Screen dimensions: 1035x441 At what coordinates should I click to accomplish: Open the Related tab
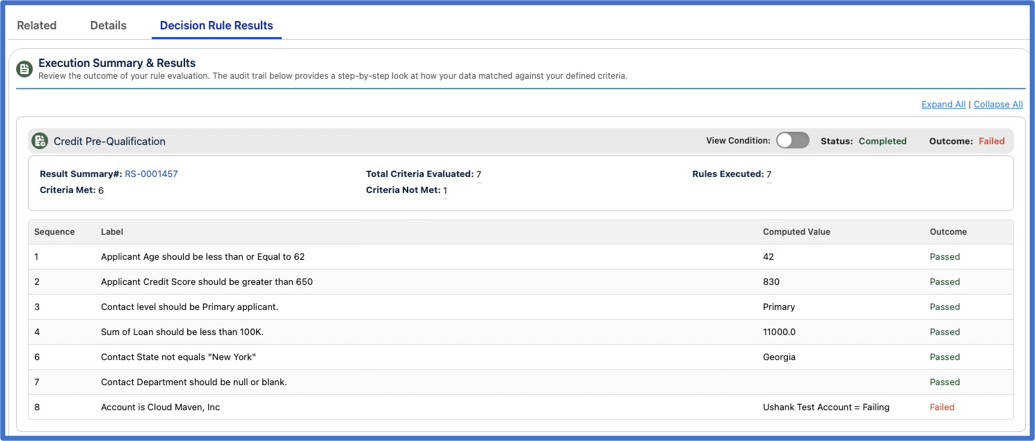pos(37,26)
